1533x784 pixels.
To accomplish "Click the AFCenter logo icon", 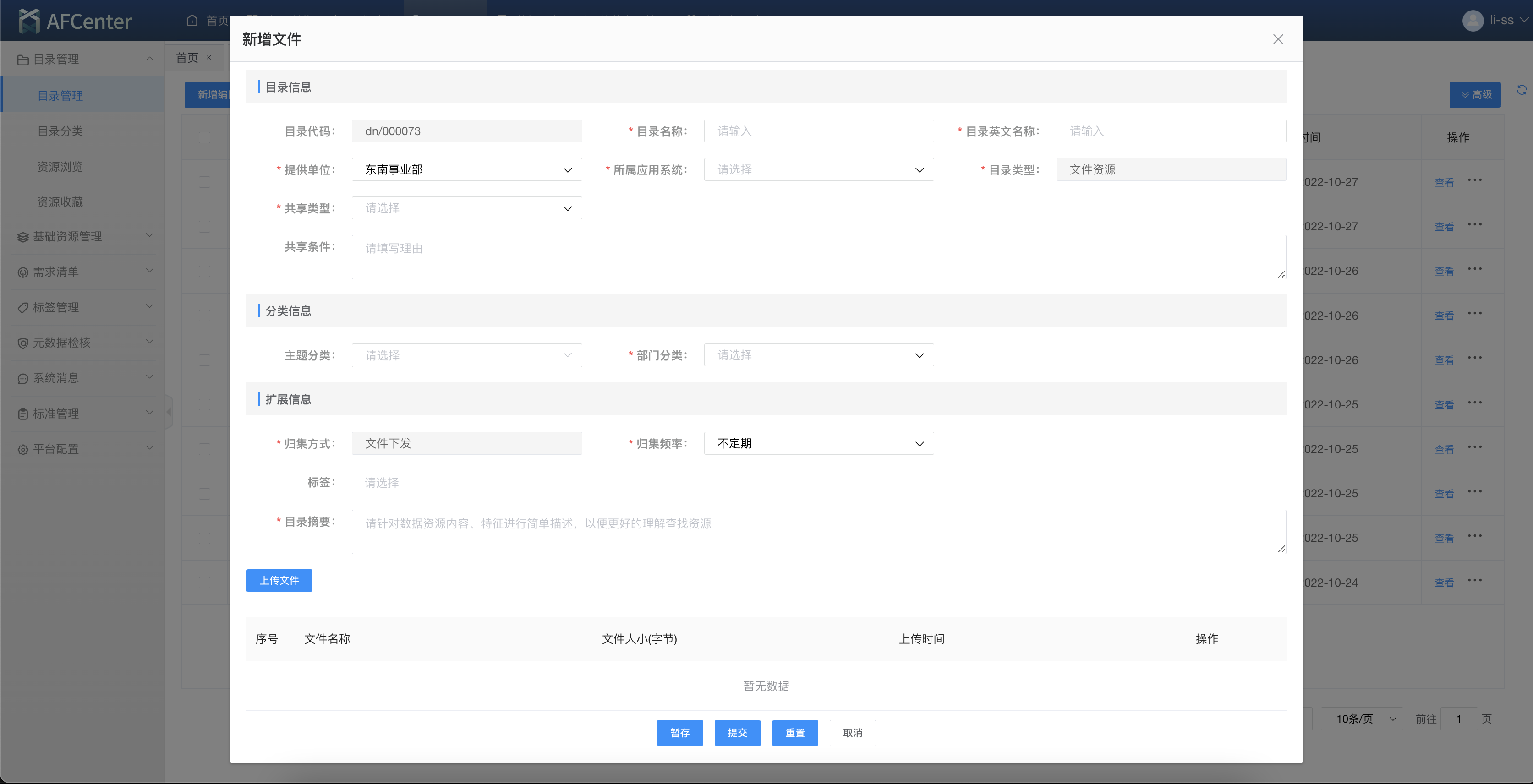I will tap(28, 22).
